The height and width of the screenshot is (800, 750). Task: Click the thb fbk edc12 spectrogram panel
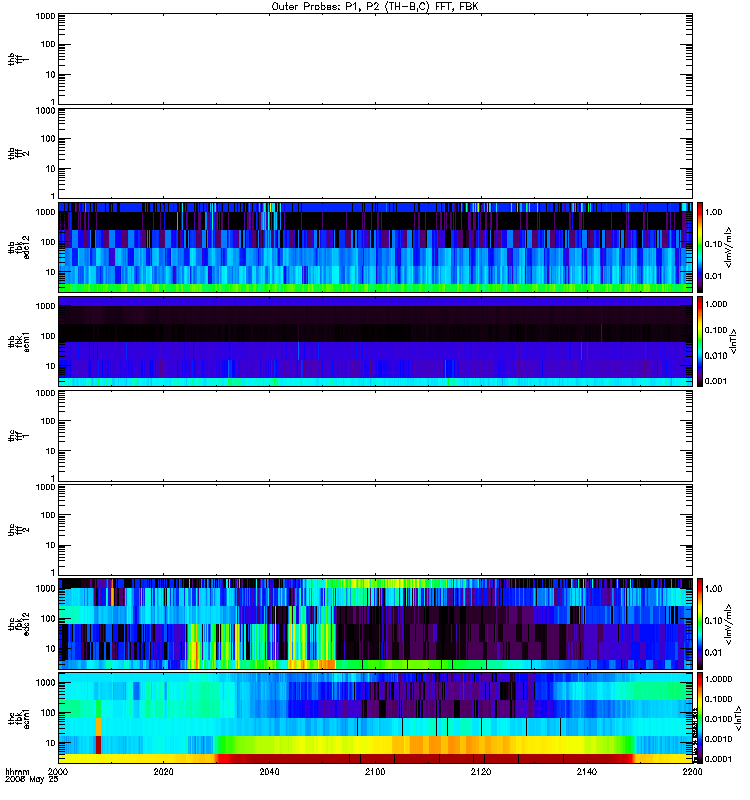tap(375, 247)
